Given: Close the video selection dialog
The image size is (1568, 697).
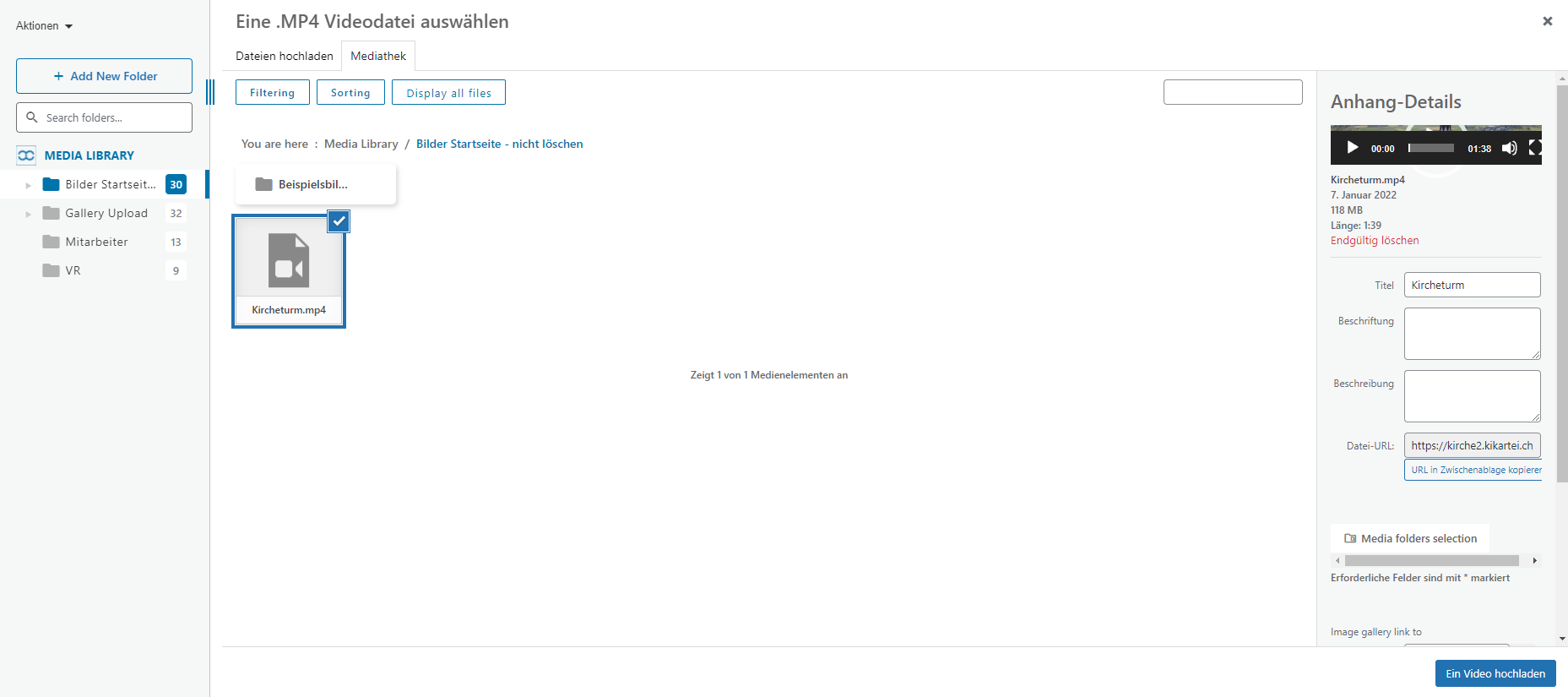Looking at the screenshot, I should click(x=1547, y=21).
